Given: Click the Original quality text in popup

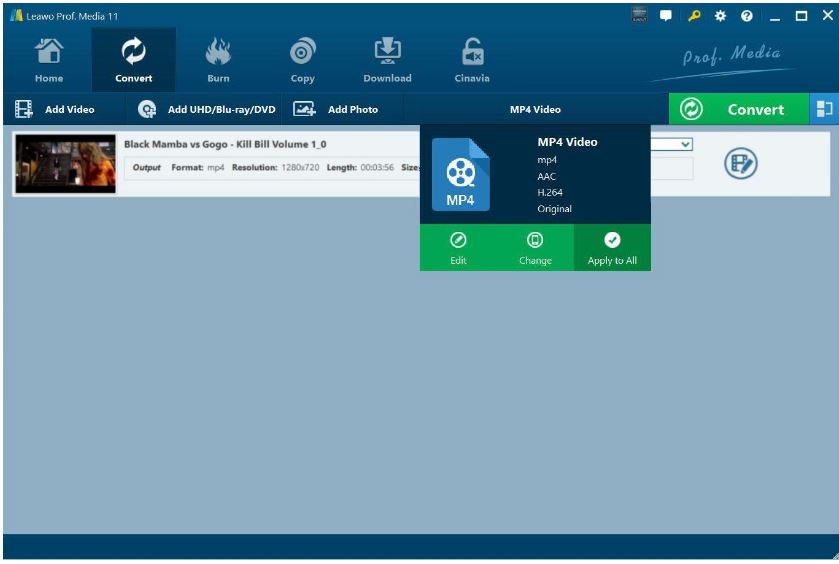Looking at the screenshot, I should (554, 209).
